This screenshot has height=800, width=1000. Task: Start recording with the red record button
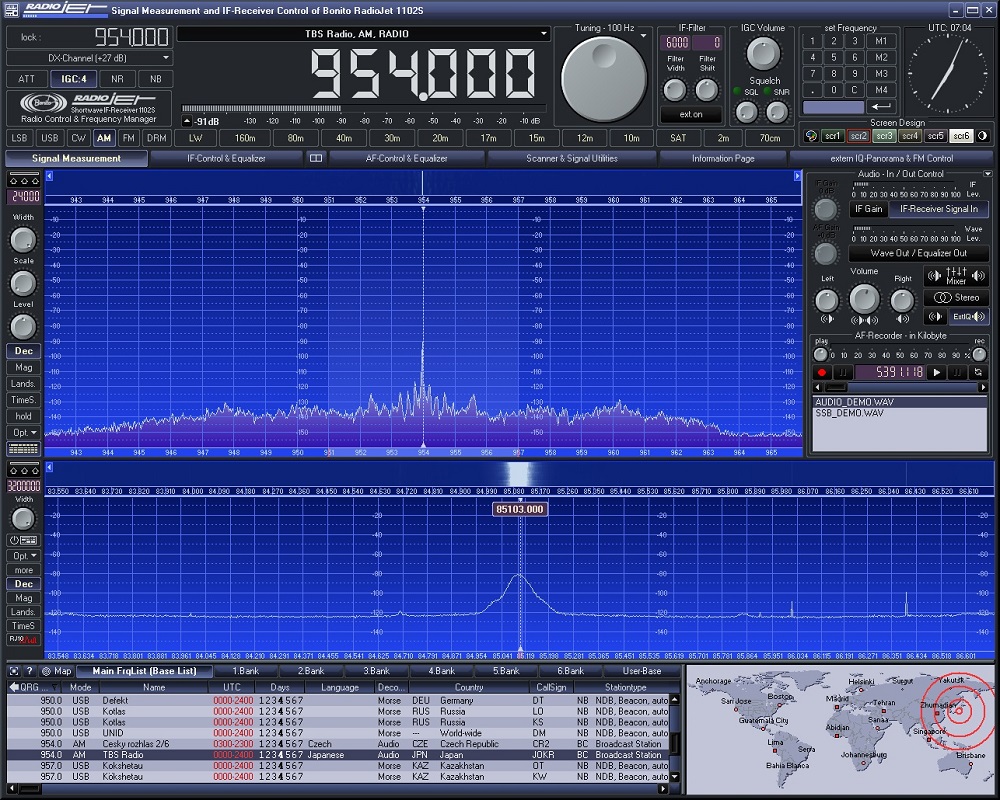click(822, 373)
